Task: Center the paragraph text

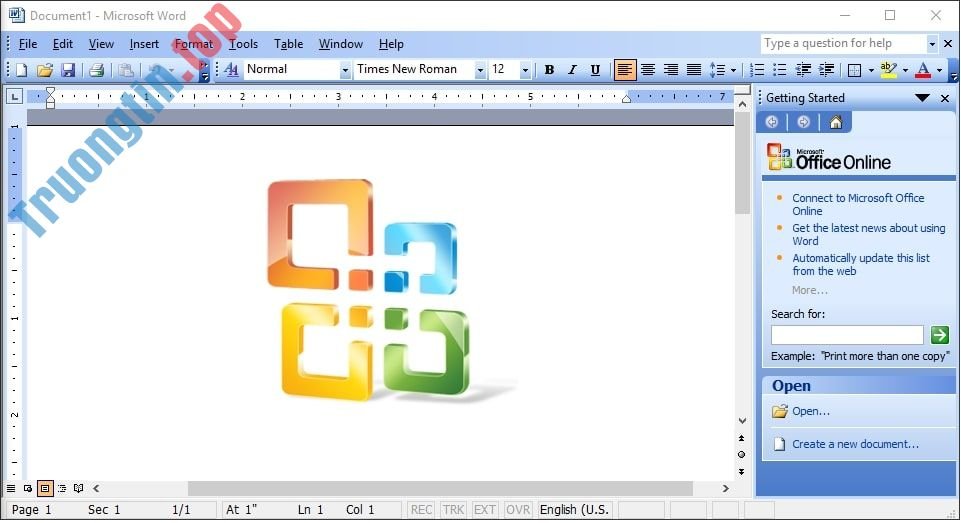Action: coord(648,70)
